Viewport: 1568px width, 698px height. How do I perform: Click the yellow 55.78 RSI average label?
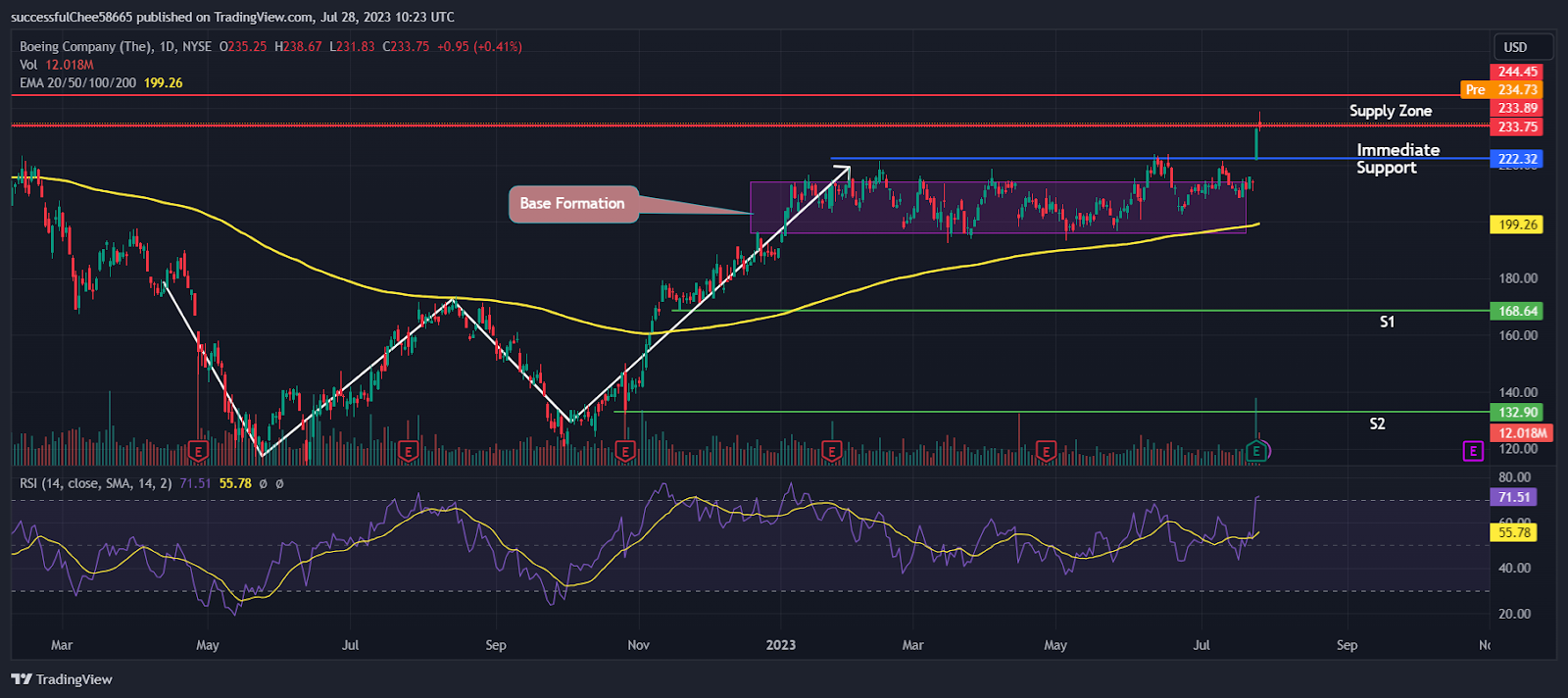point(1514,532)
